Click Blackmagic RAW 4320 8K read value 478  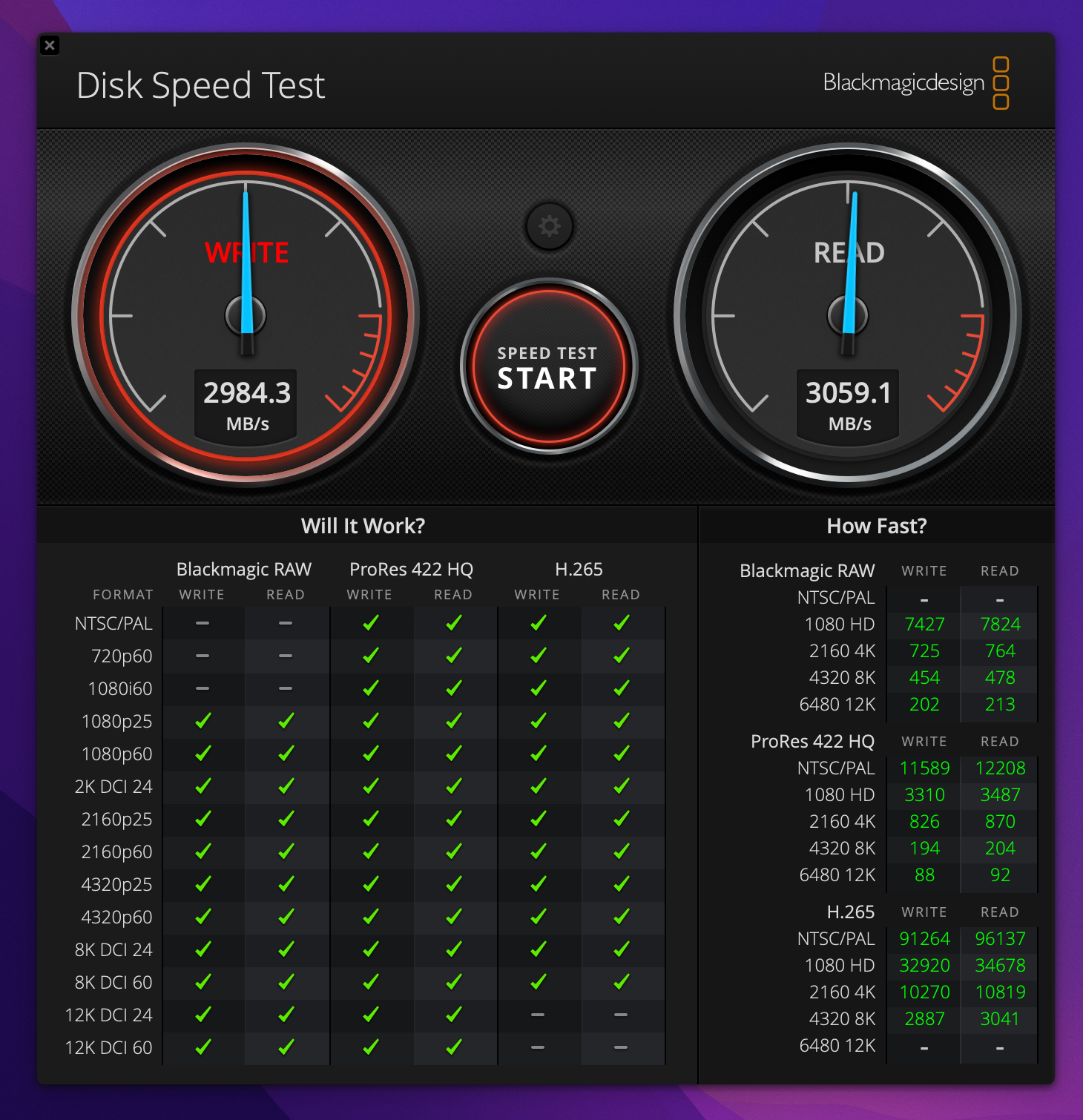(1000, 678)
